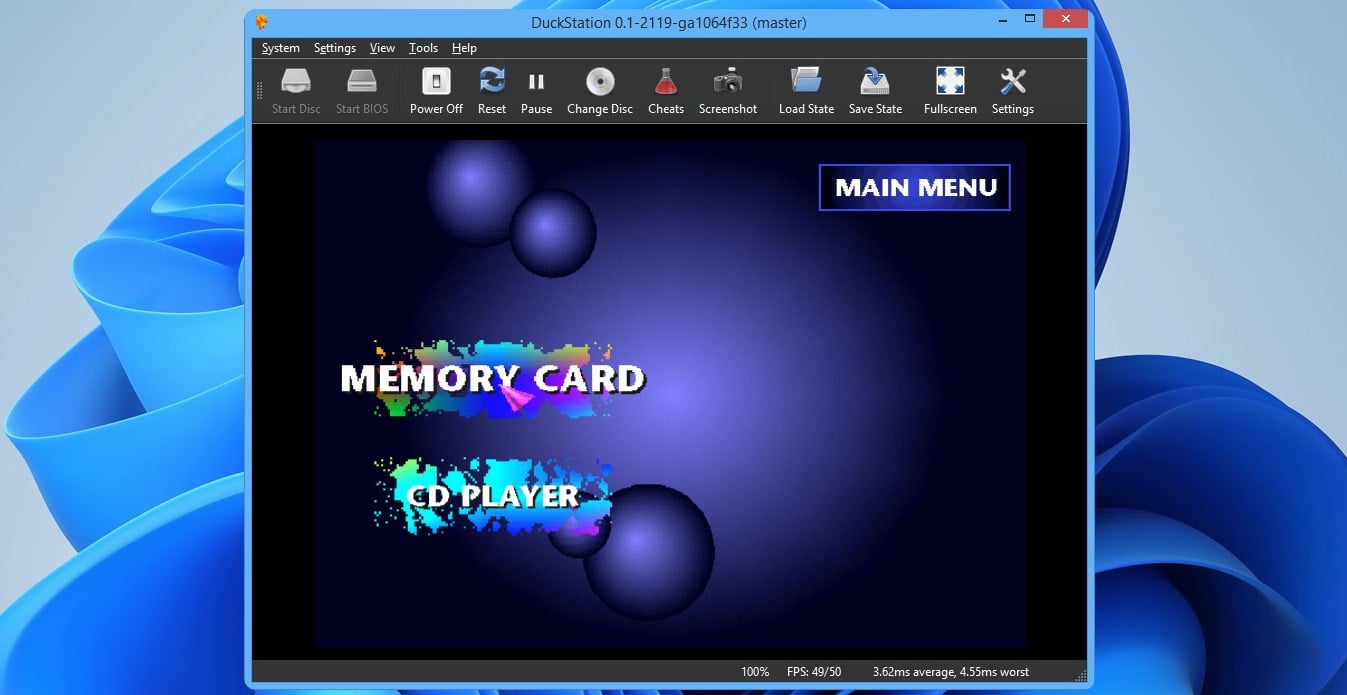
Task: Select MEMORY CARD in the BIOS menu
Action: tap(493, 379)
